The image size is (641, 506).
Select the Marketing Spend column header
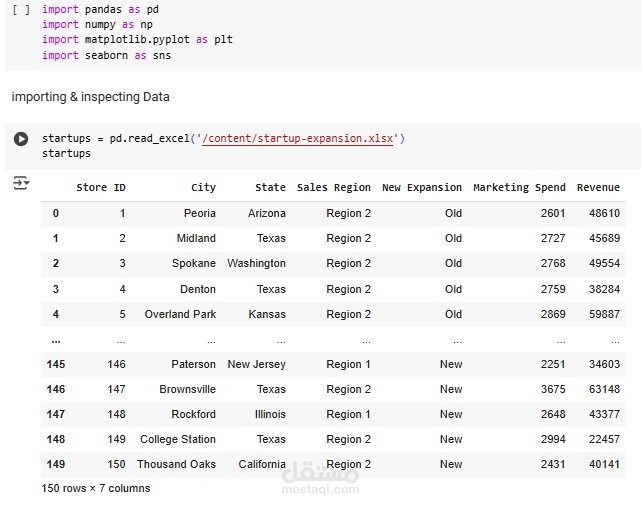coord(519,188)
